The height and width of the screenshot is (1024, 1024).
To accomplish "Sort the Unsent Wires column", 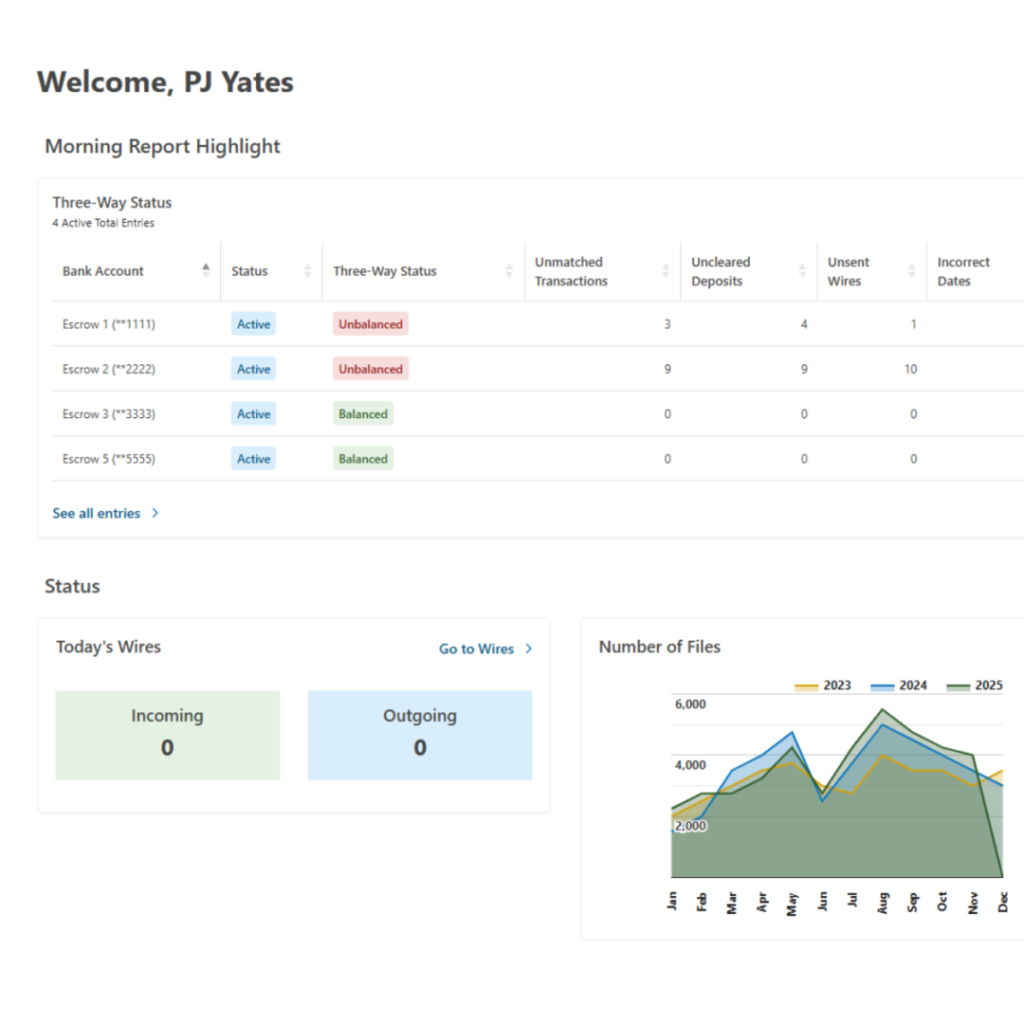I will pyautogui.click(x=911, y=270).
